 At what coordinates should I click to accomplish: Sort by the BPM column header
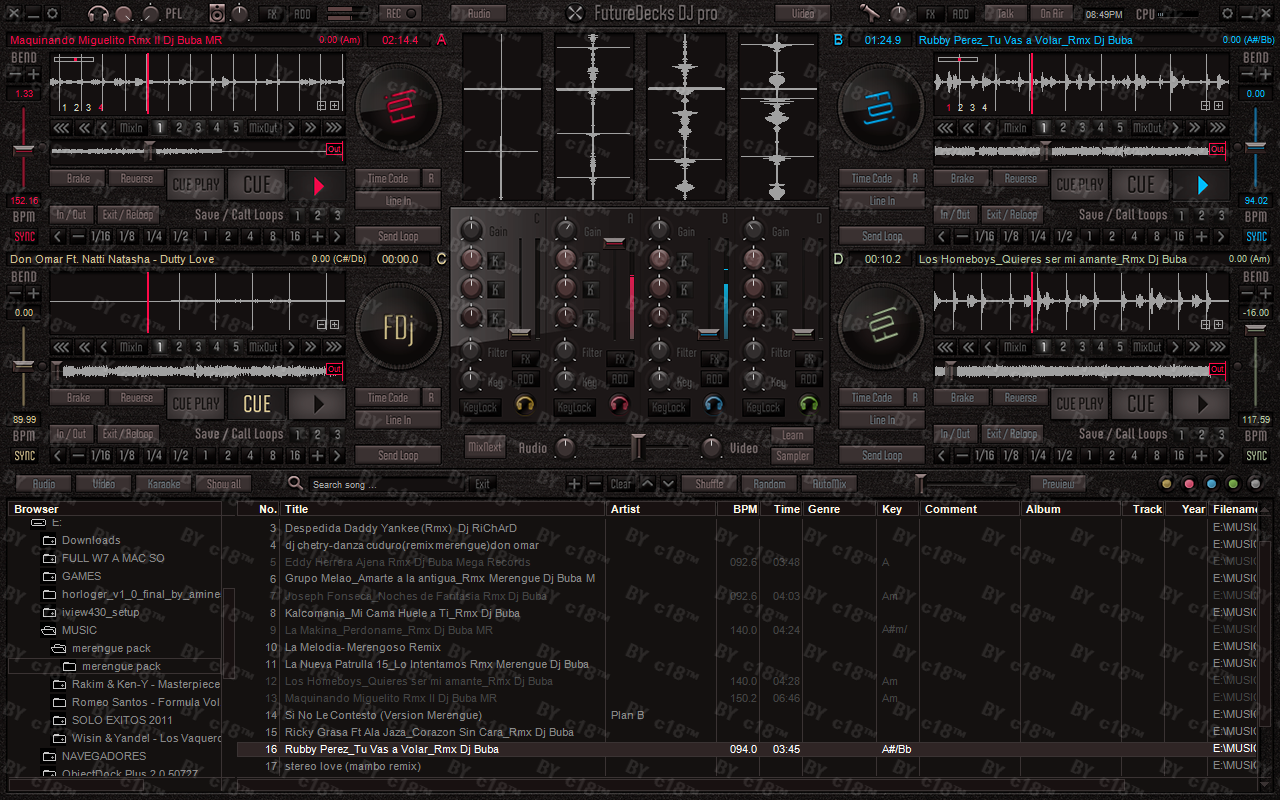pos(738,509)
